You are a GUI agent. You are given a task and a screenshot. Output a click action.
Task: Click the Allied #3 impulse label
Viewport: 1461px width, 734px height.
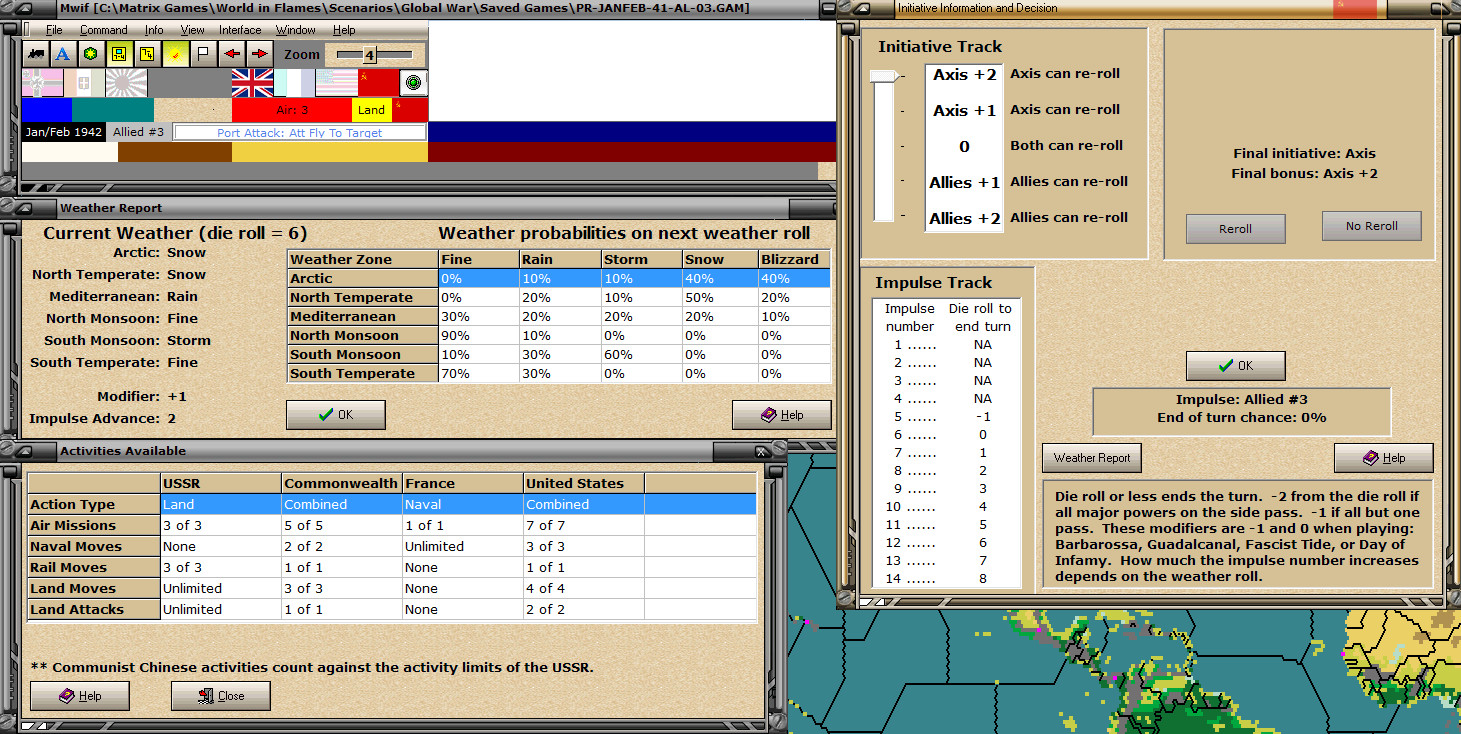(139, 132)
